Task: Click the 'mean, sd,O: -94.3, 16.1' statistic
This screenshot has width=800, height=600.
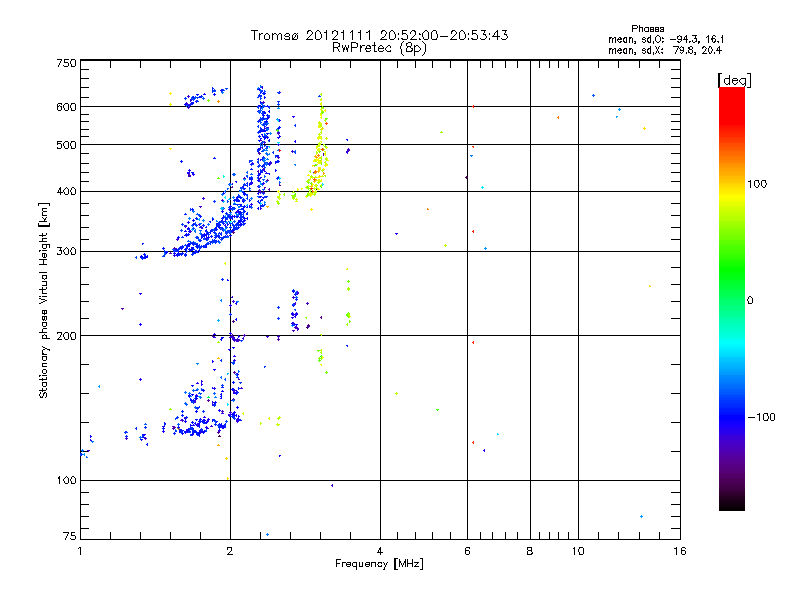Action: 666,39
